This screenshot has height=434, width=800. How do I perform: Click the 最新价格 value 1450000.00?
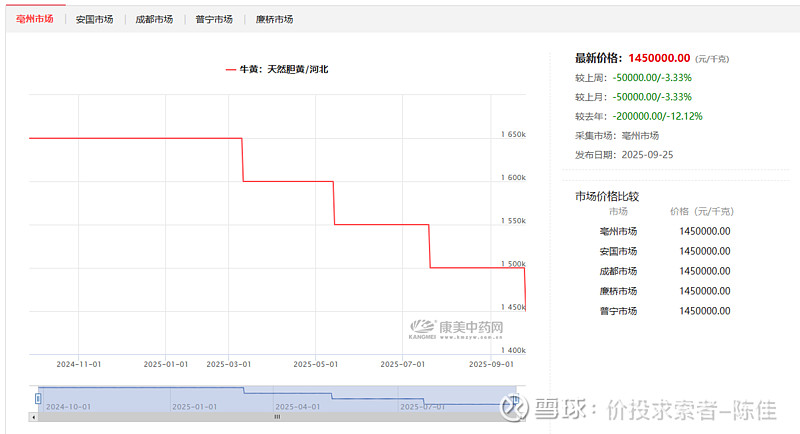pyautogui.click(x=659, y=58)
